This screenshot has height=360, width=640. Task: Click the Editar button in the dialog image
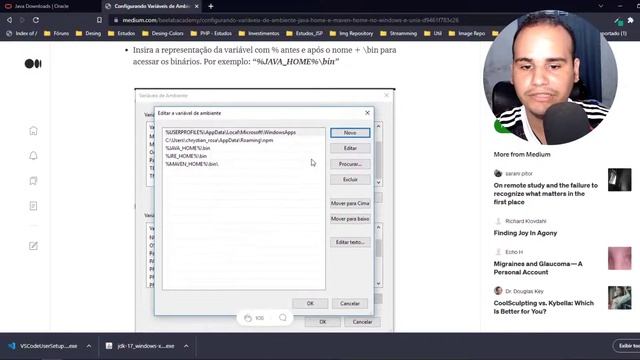point(350,148)
